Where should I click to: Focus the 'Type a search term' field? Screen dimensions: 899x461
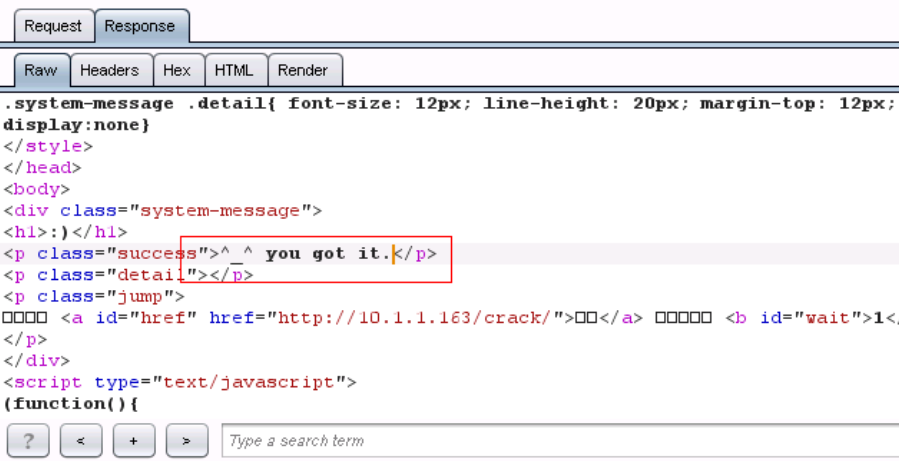pyautogui.click(x=560, y=441)
